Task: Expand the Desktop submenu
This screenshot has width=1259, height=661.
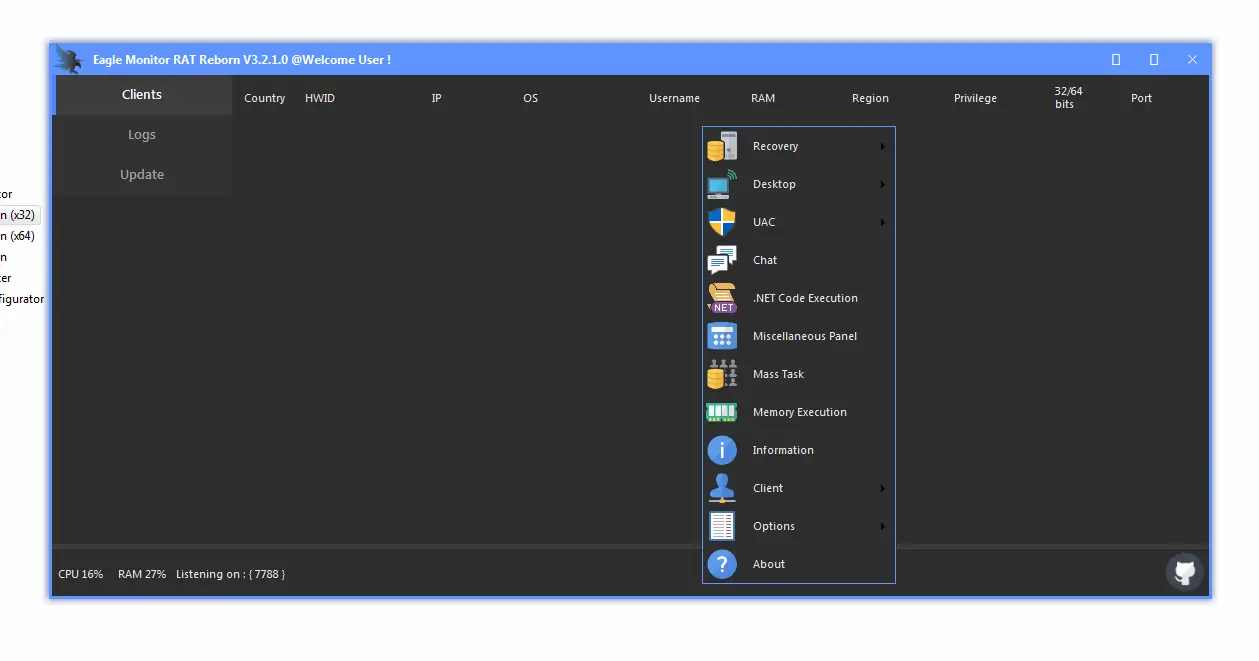Action: pyautogui.click(x=883, y=184)
